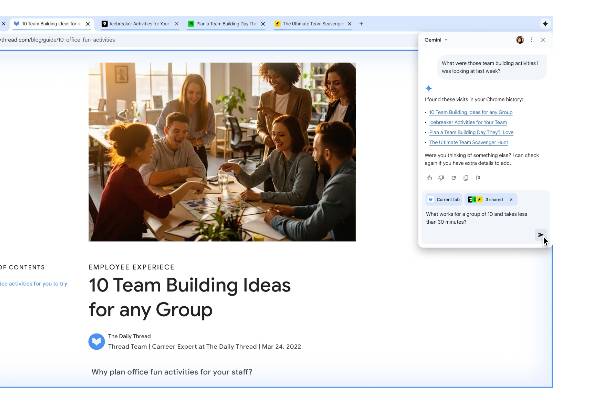Click the blue heart Daily Thread author logo
594x401 pixels.
click(x=97, y=342)
